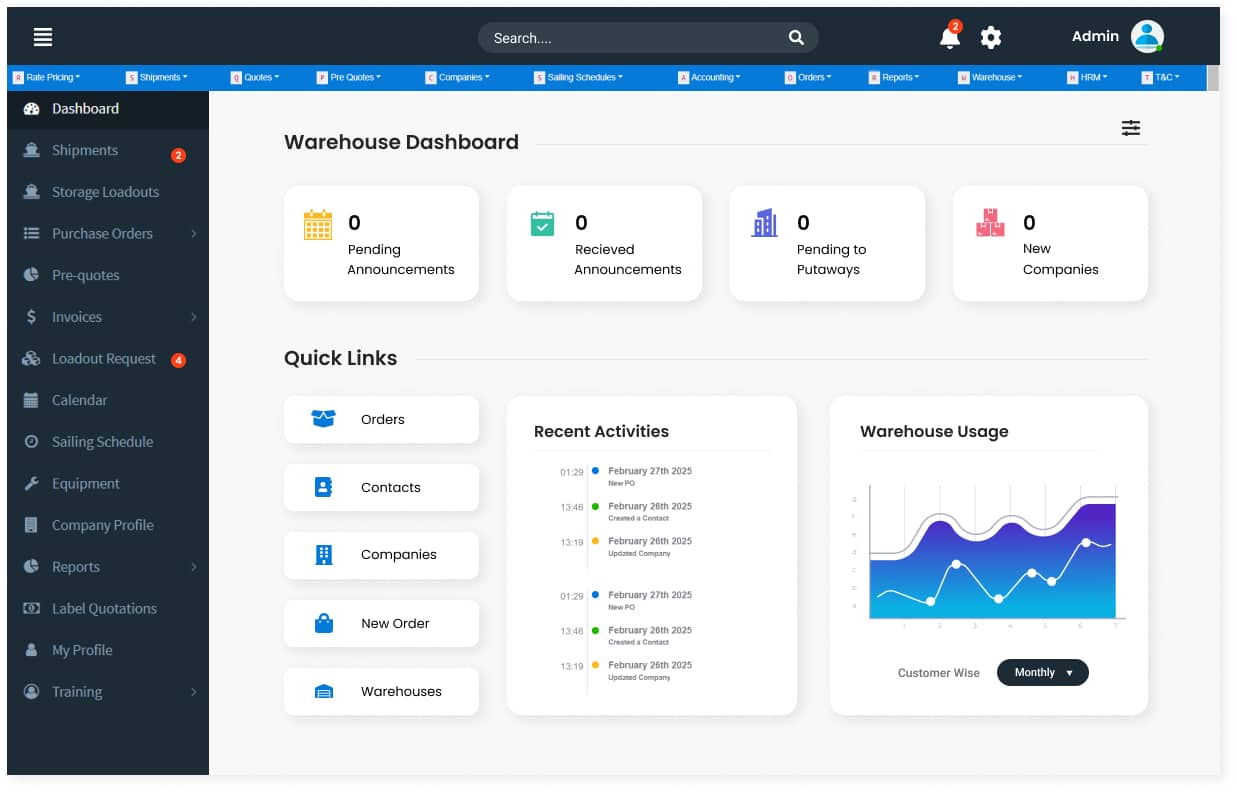Click the Orders quick link button
The width and height of the screenshot is (1237, 792).
(x=381, y=420)
